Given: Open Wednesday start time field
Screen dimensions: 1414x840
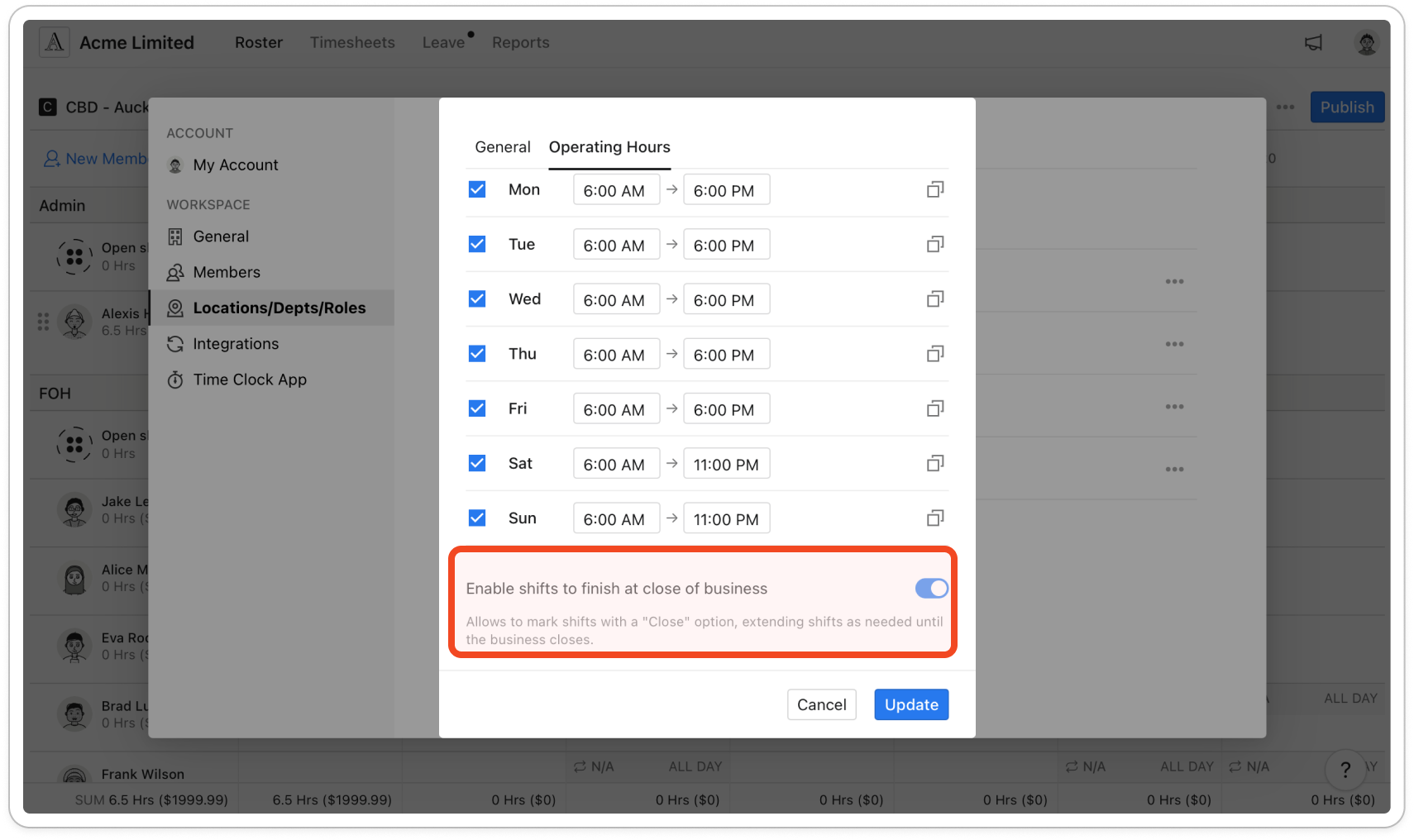Looking at the screenshot, I should (x=616, y=298).
